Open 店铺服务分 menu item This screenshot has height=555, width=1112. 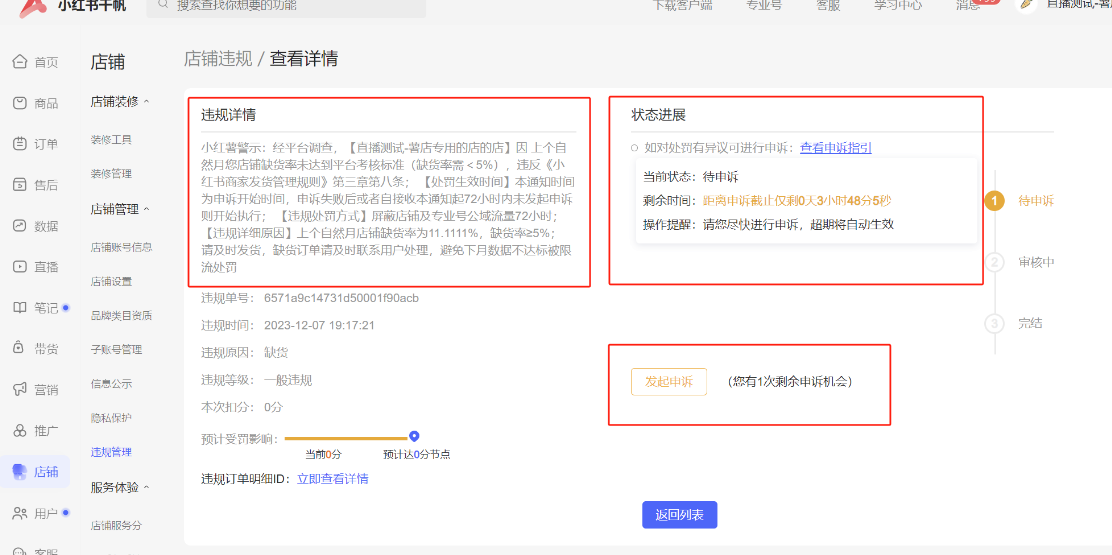point(116,525)
